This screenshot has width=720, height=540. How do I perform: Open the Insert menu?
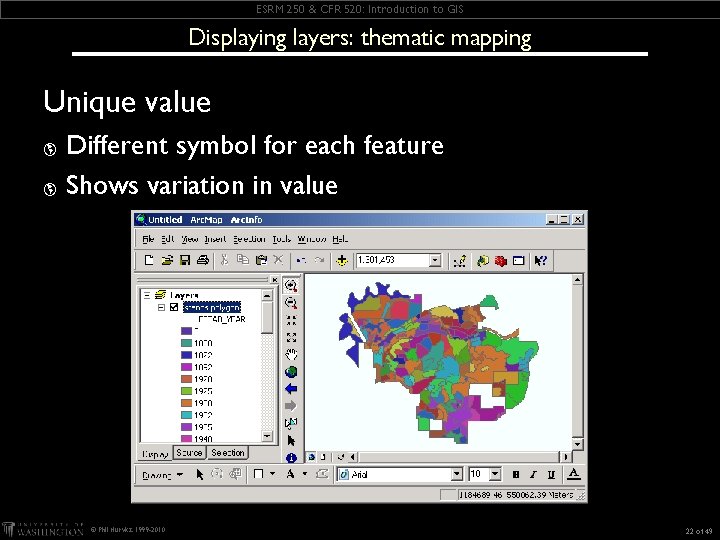tap(215, 239)
